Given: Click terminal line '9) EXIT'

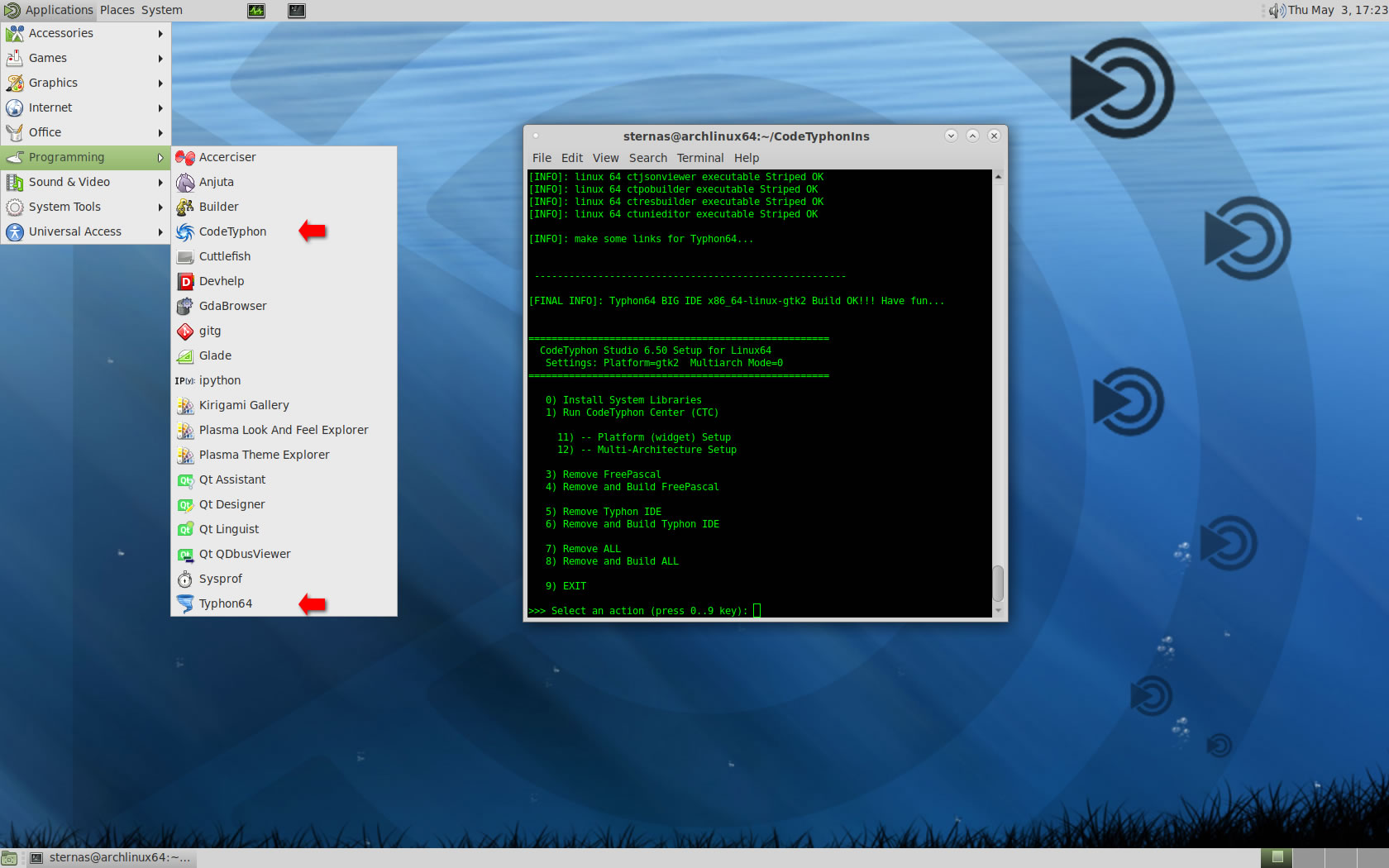Looking at the screenshot, I should 566,586.
